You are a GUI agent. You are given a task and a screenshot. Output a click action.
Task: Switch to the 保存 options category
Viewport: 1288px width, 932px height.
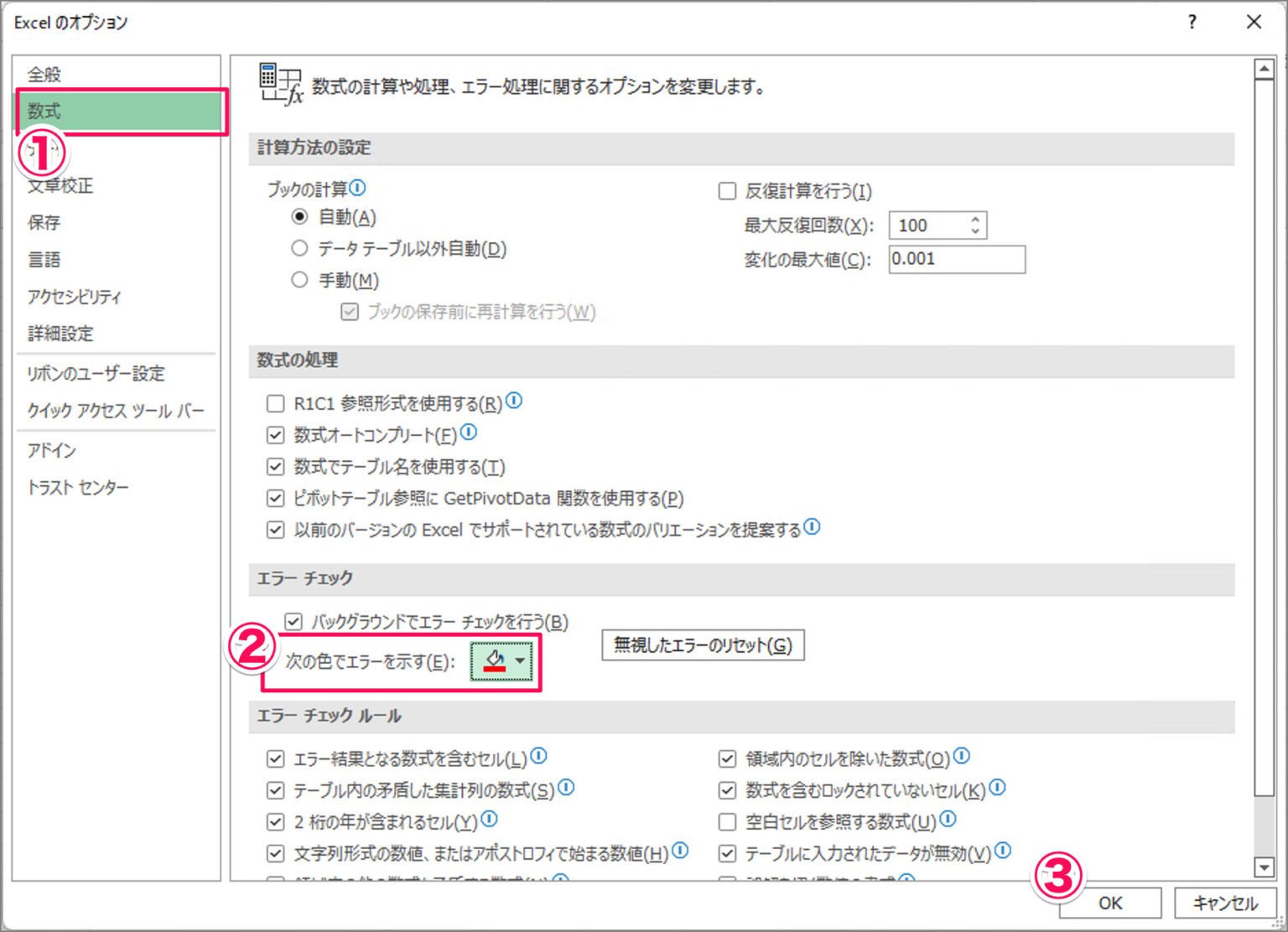[44, 223]
